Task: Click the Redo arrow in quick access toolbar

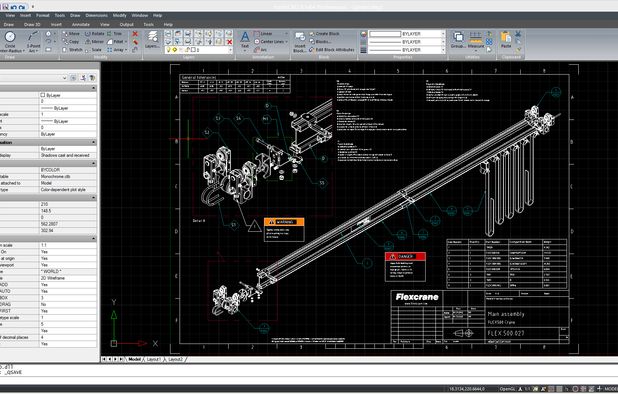Action: [21, 7]
